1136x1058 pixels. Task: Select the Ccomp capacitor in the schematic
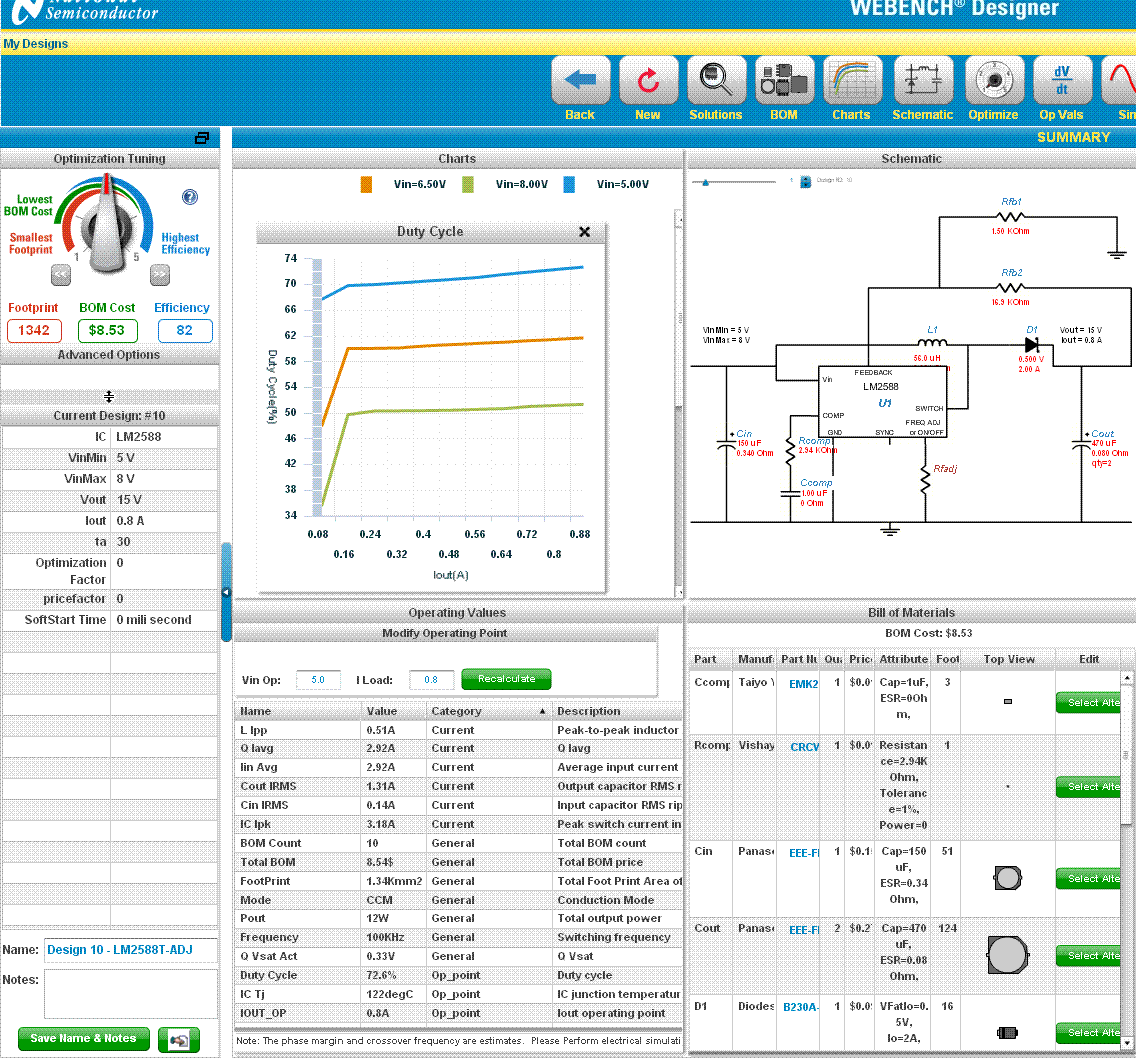[790, 494]
